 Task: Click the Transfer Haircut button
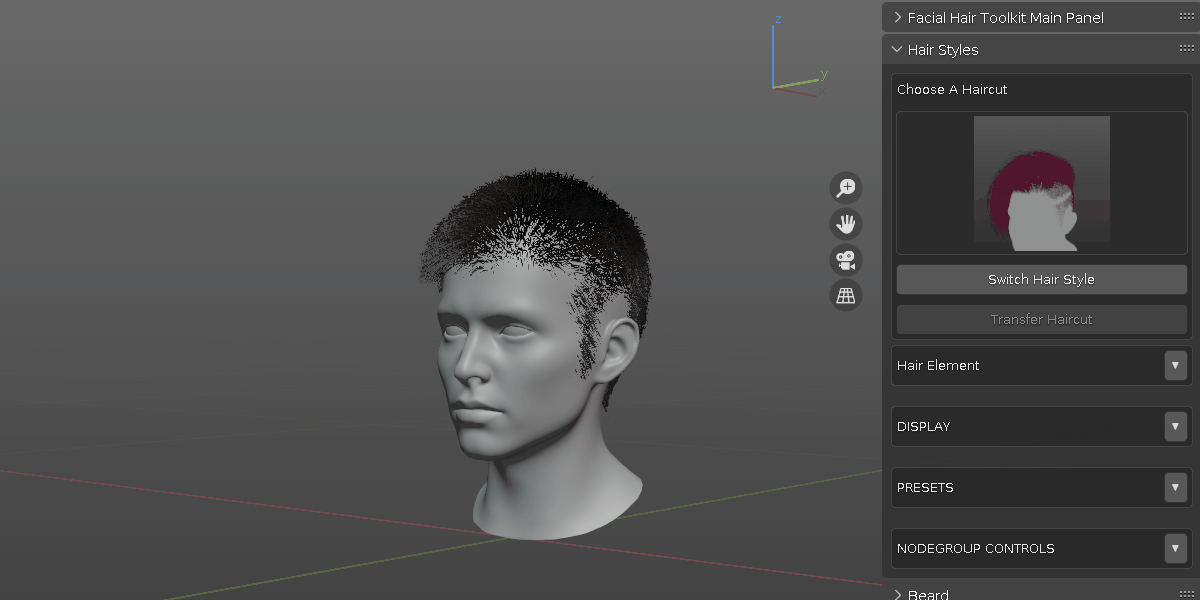tap(1041, 319)
